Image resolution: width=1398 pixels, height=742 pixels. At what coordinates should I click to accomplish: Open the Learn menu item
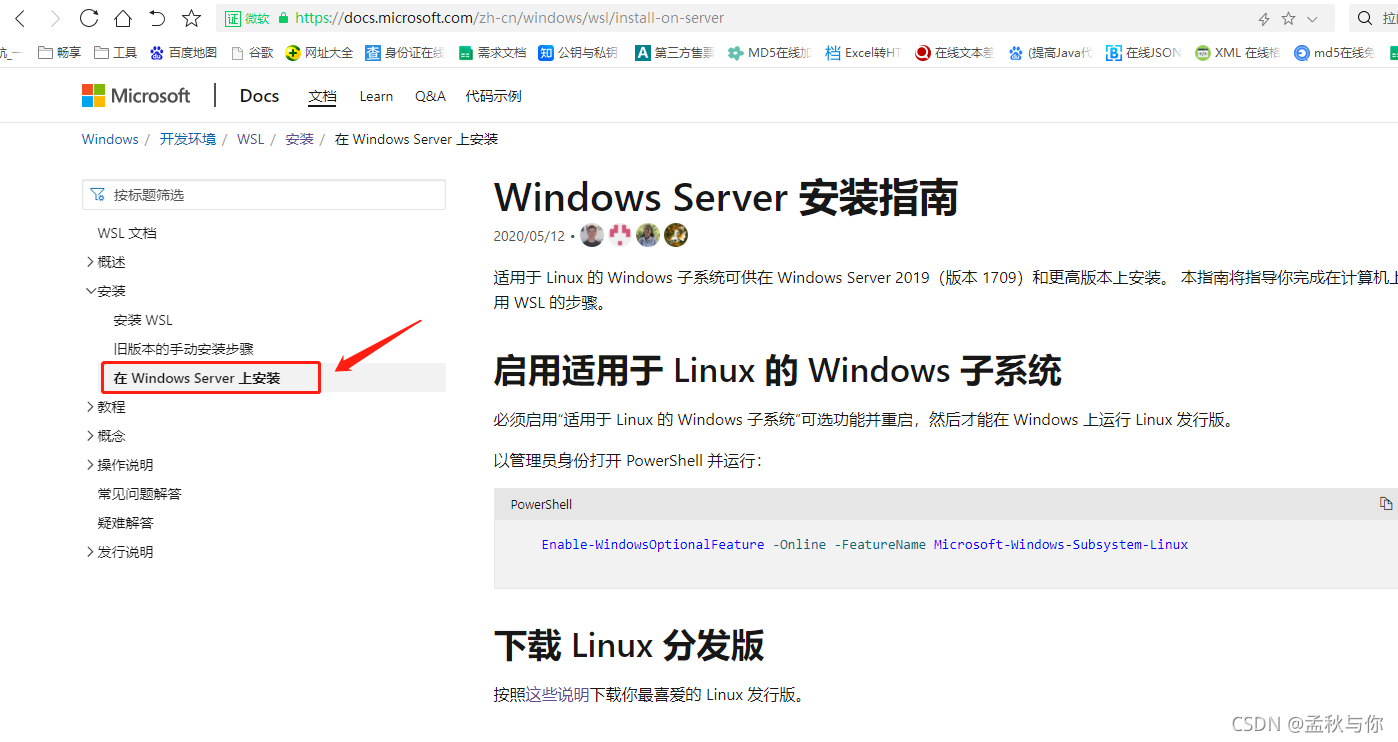[376, 96]
